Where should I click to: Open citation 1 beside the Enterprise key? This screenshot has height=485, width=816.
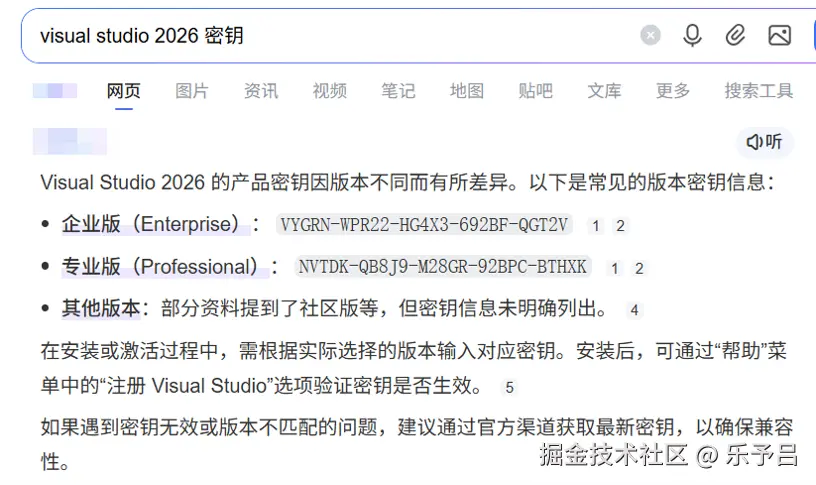coord(596,226)
